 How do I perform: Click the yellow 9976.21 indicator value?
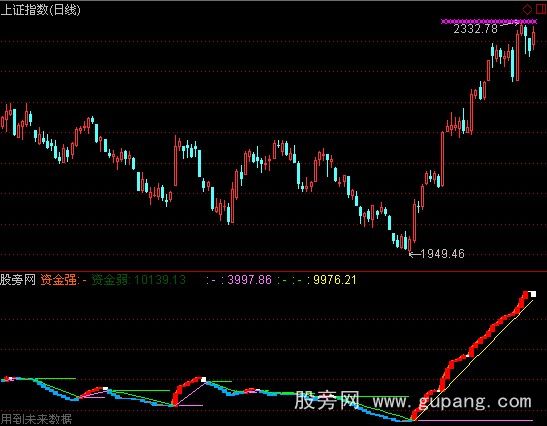pyautogui.click(x=335, y=279)
